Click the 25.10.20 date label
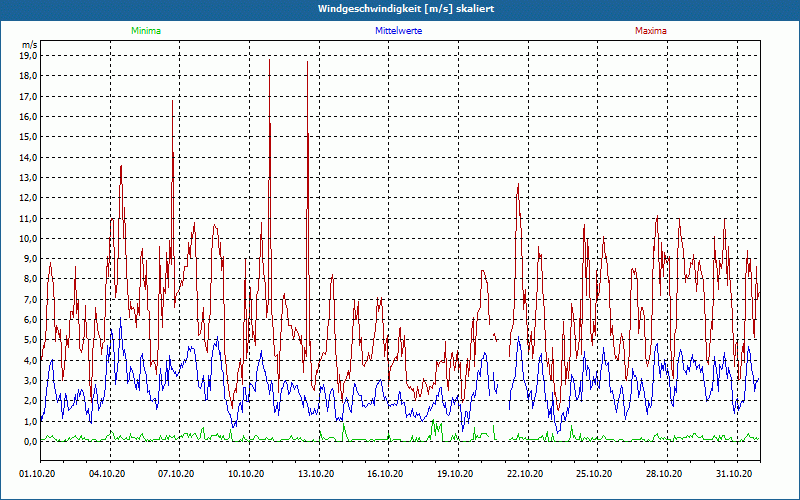 (x=594, y=474)
